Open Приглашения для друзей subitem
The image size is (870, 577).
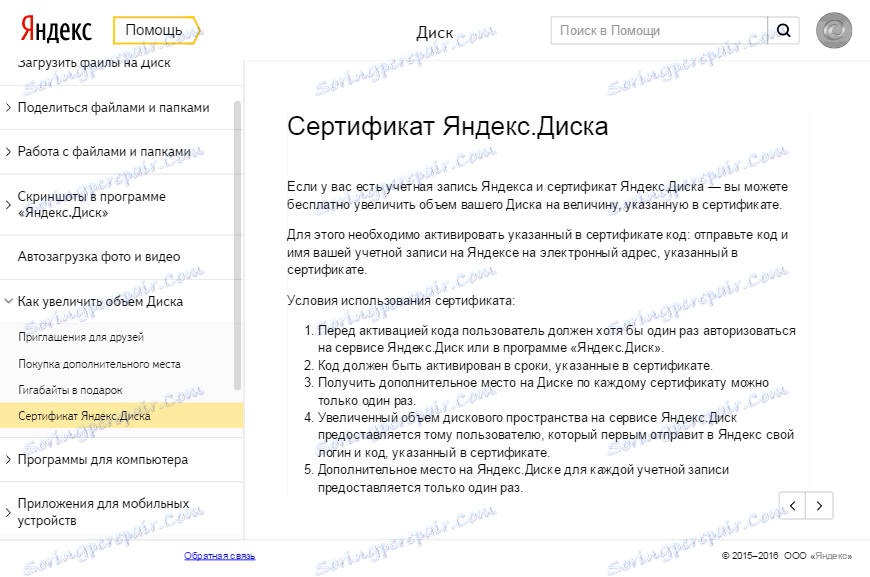80,337
